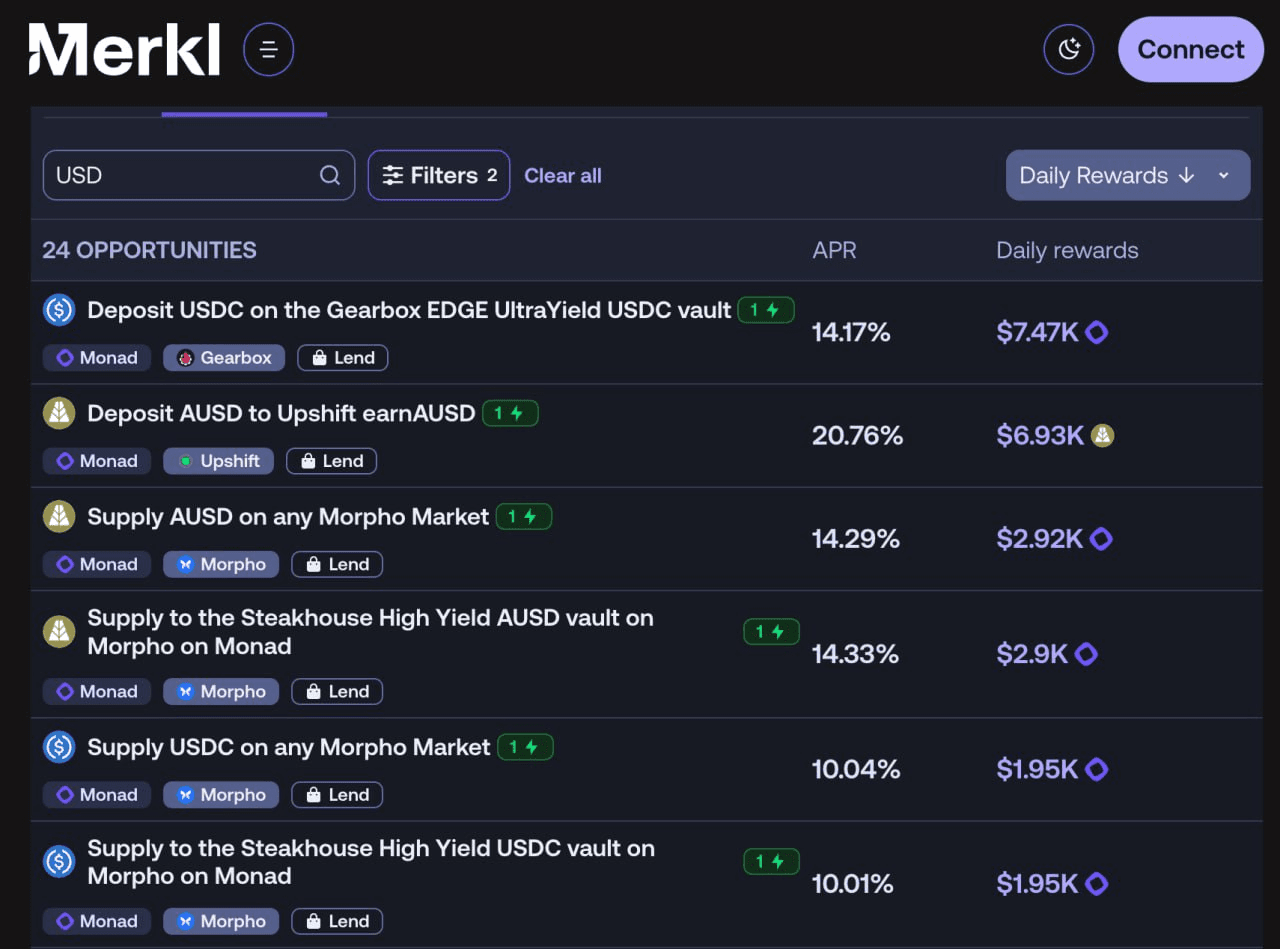
Task: Click the campaign badge on Gearbox vault row
Action: coord(765,311)
